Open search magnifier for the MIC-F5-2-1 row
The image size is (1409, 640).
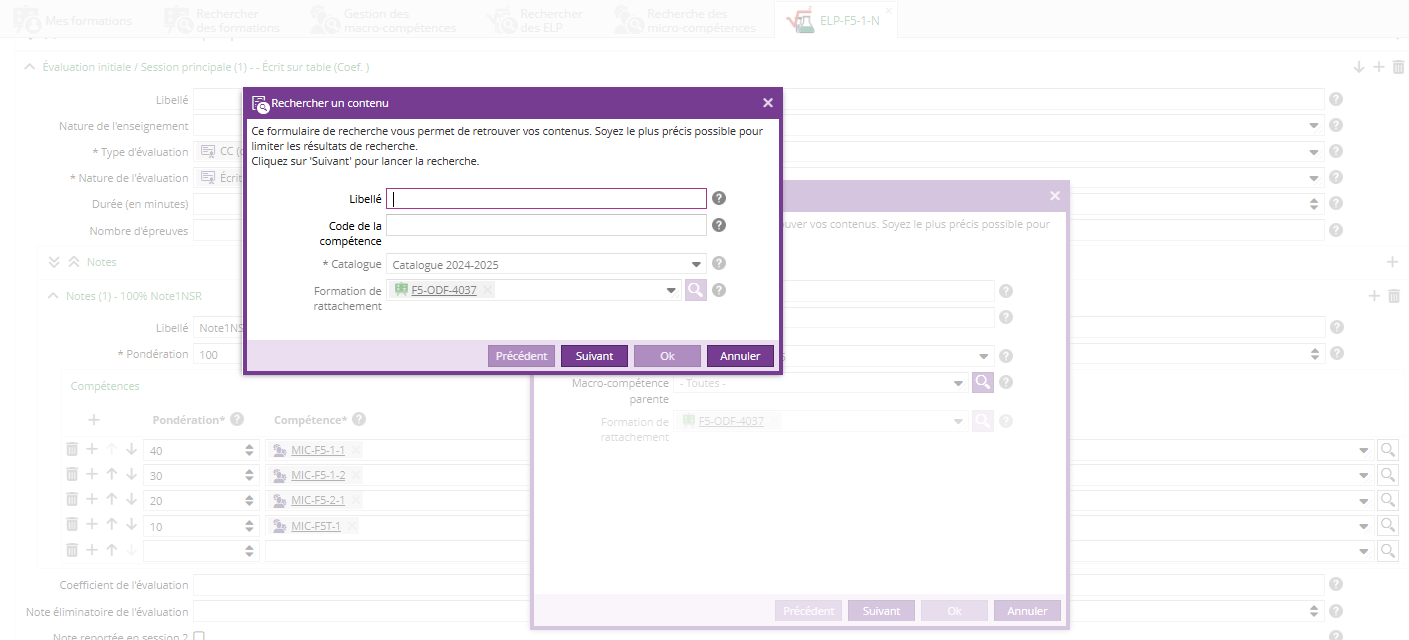1387,500
